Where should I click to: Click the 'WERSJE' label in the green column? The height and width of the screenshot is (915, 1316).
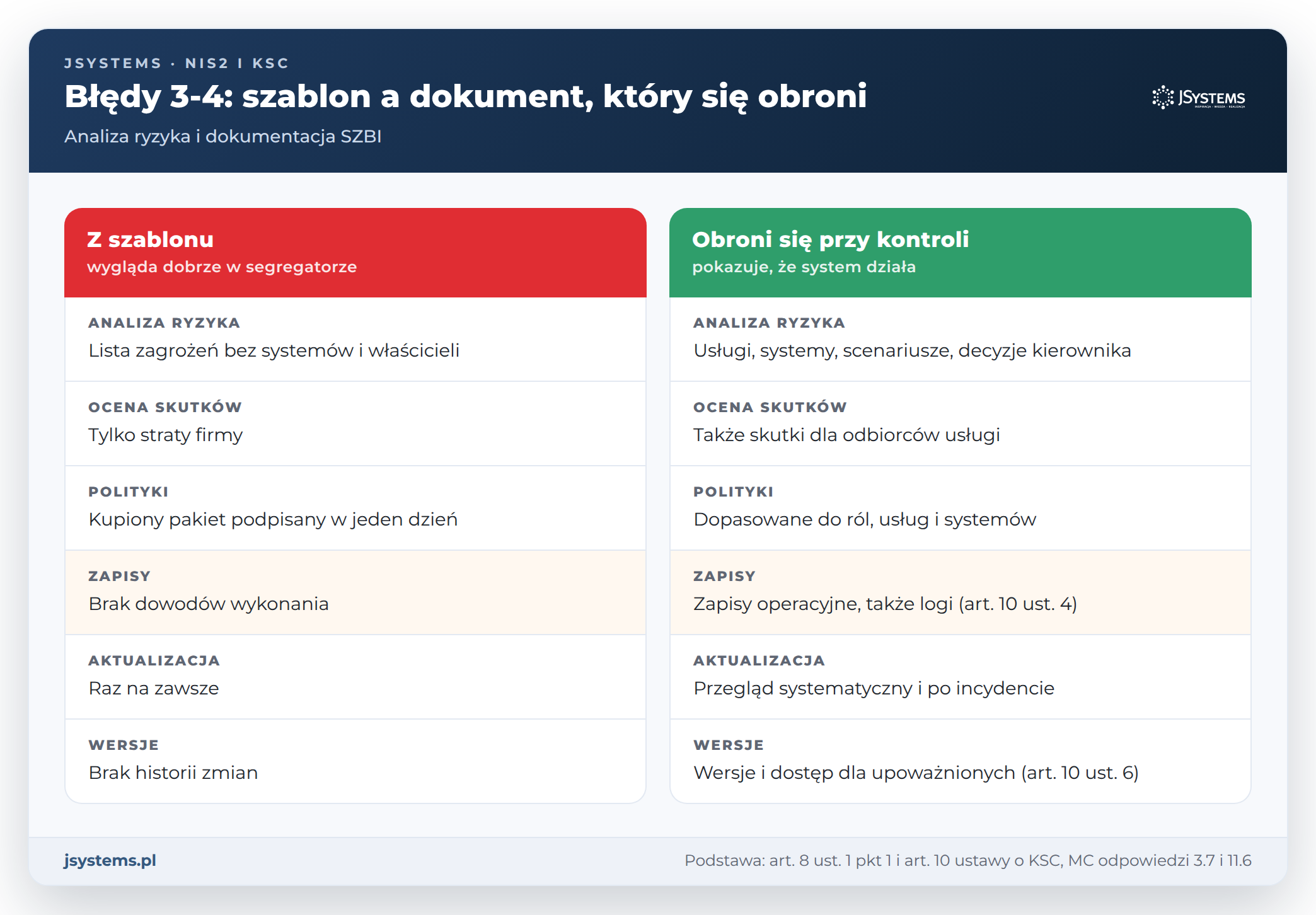pos(729,745)
